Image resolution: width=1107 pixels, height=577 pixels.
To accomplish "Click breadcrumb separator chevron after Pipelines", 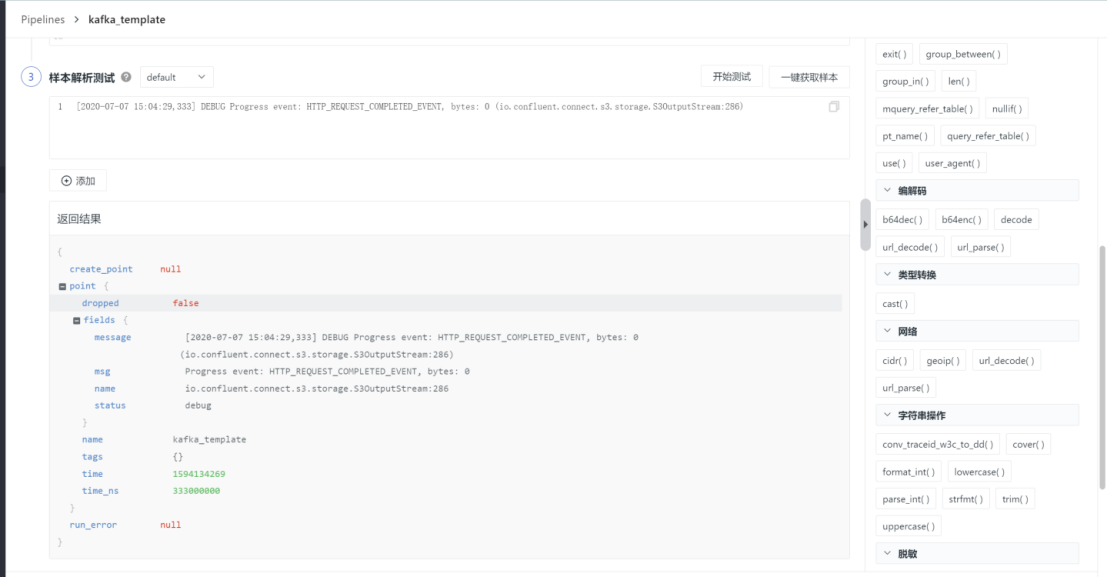I will click(76, 20).
